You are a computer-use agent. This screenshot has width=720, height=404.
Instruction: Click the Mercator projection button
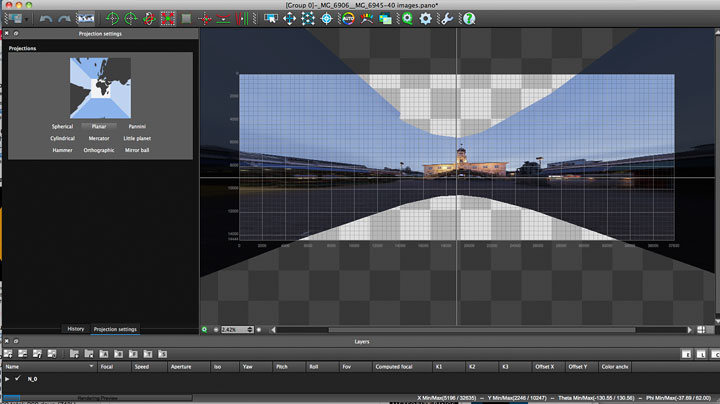click(99, 138)
